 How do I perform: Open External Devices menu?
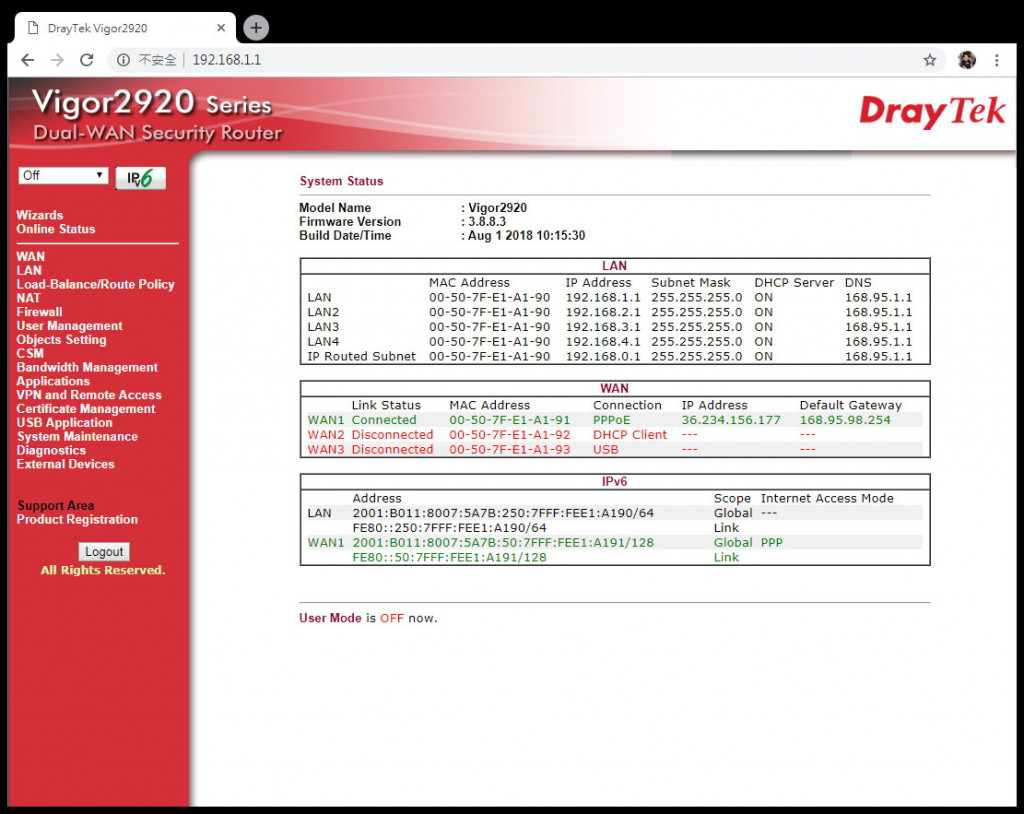[x=65, y=464]
